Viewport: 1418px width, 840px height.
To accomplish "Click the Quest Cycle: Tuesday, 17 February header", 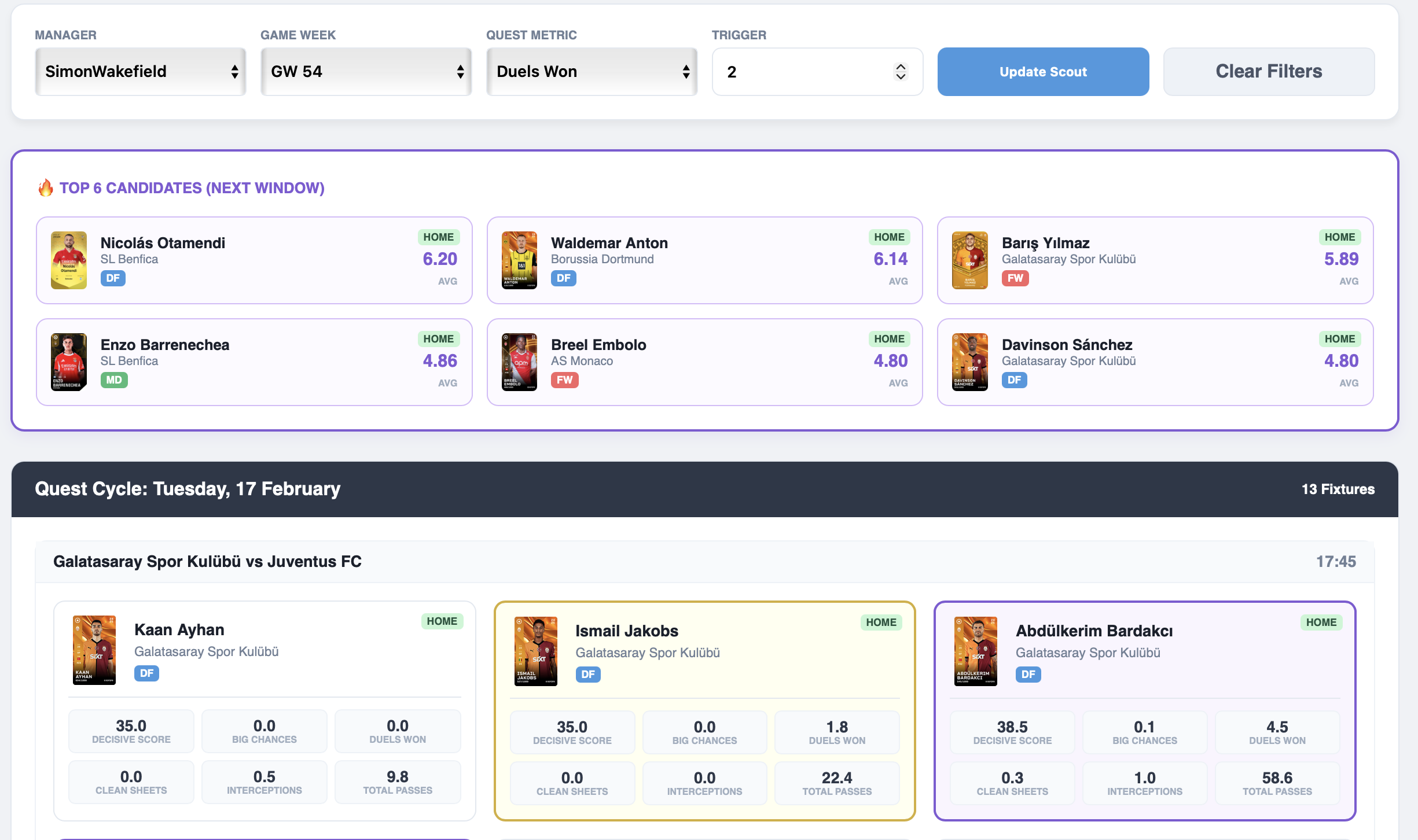I will point(188,489).
